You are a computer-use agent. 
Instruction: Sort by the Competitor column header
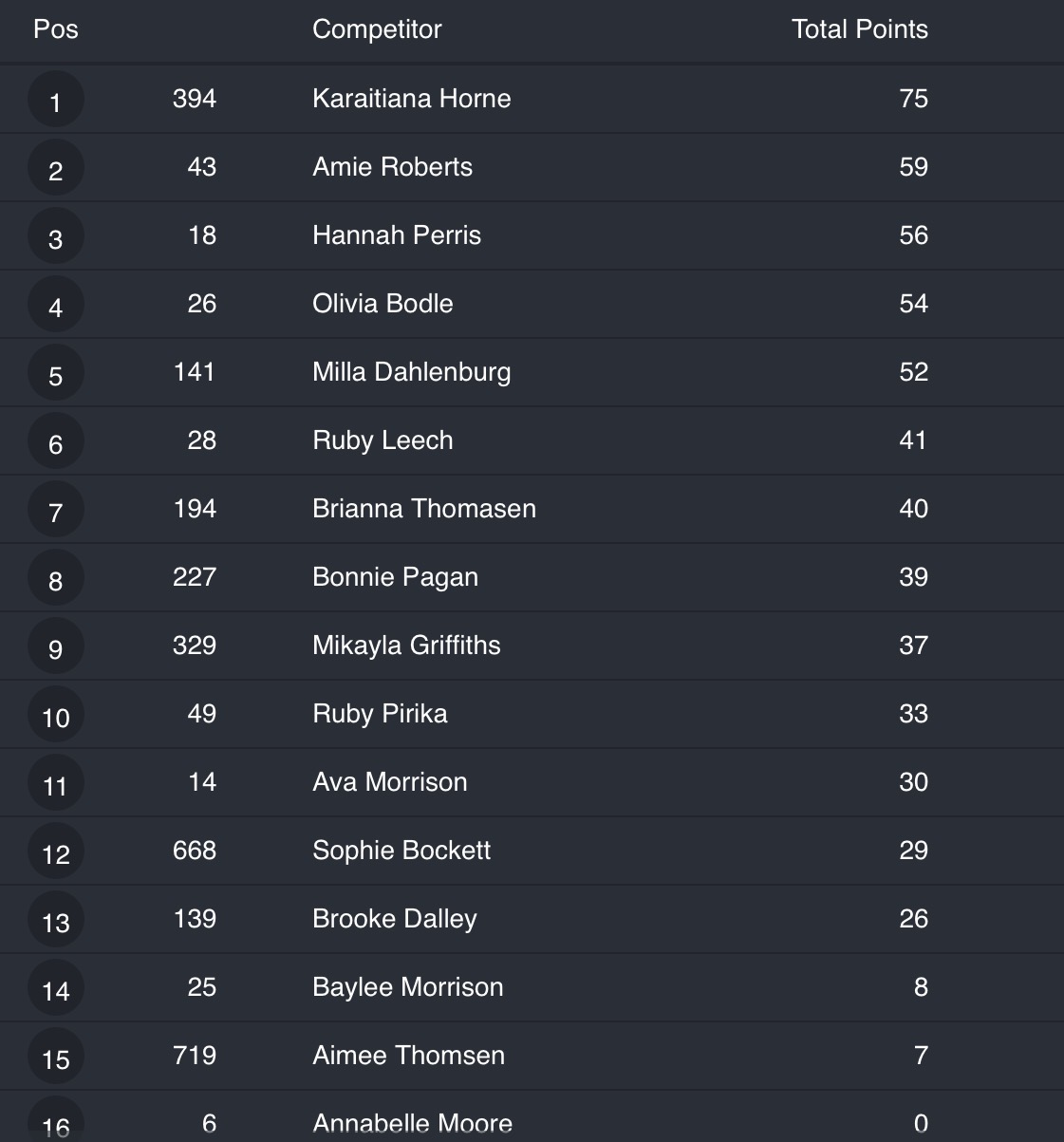(x=377, y=29)
